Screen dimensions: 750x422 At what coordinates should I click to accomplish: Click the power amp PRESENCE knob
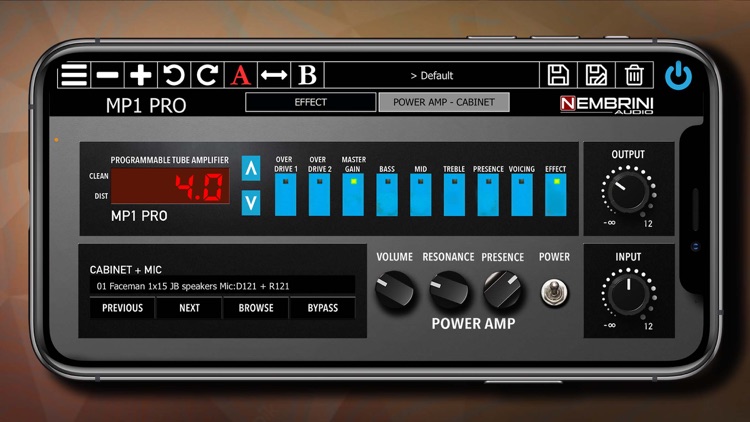click(x=502, y=290)
